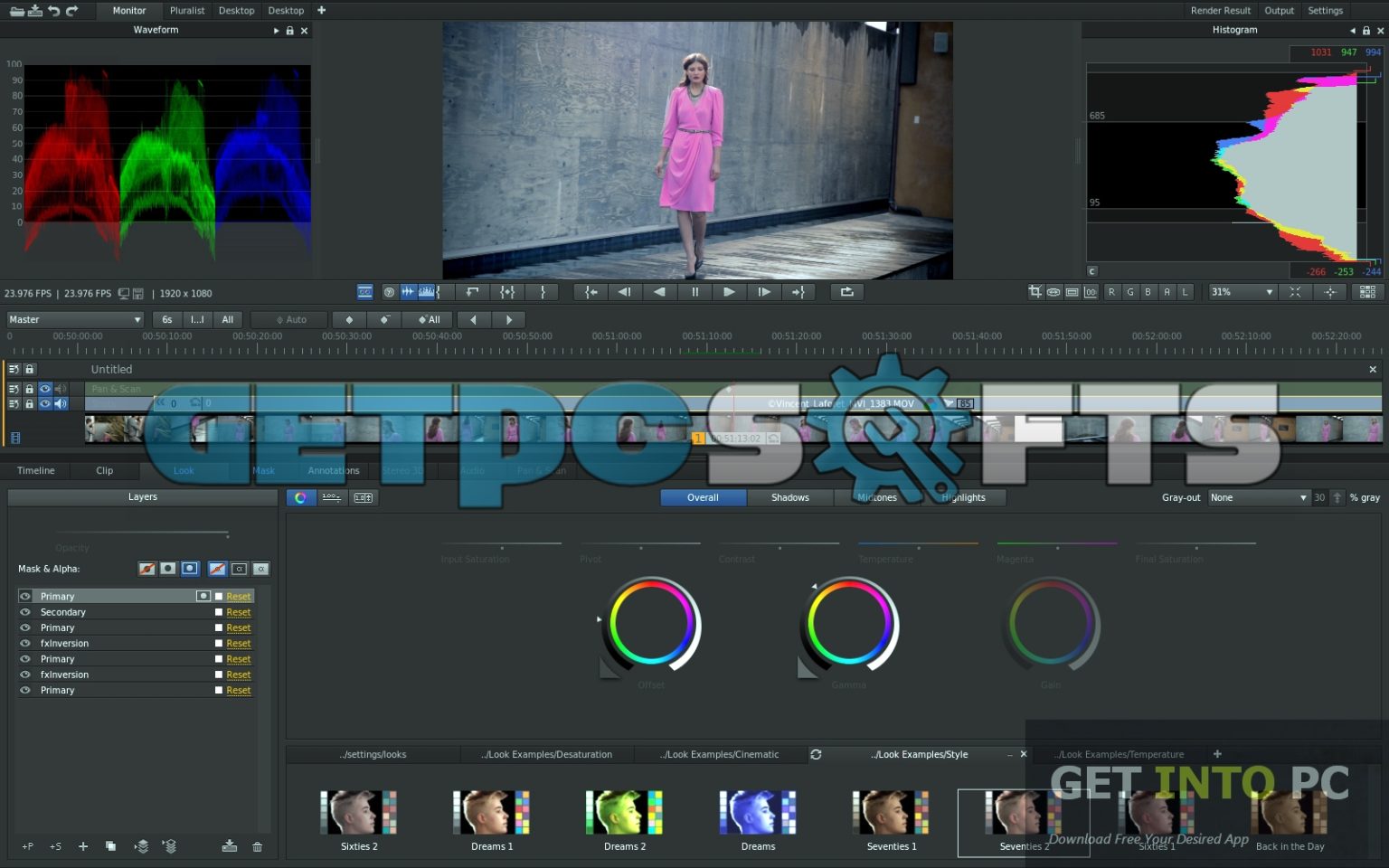Step back one frame
Viewport: 1389px width, 868px height.
click(x=624, y=292)
